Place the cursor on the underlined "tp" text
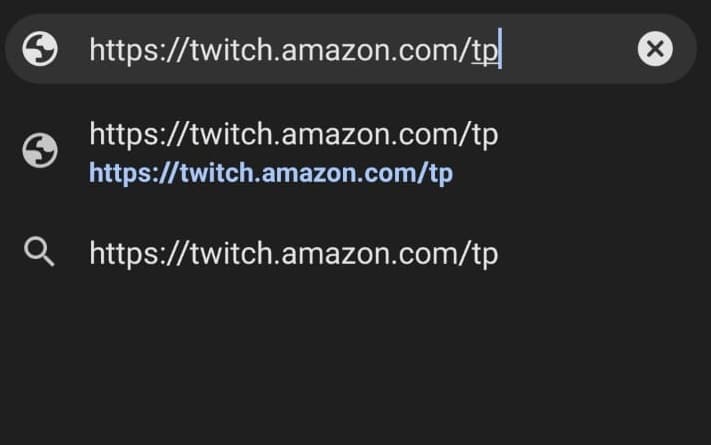 [485, 51]
